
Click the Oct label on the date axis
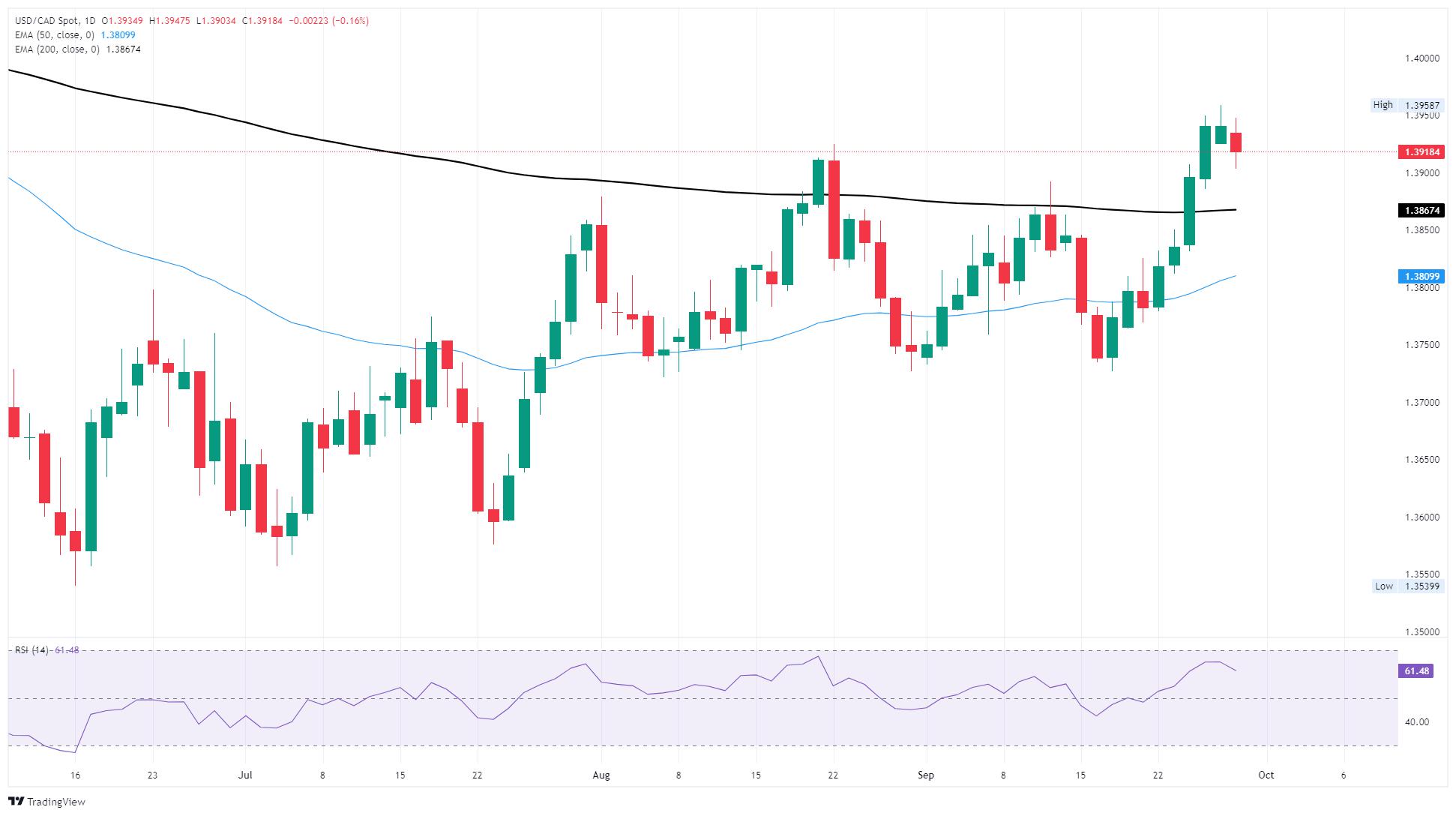(x=1266, y=775)
